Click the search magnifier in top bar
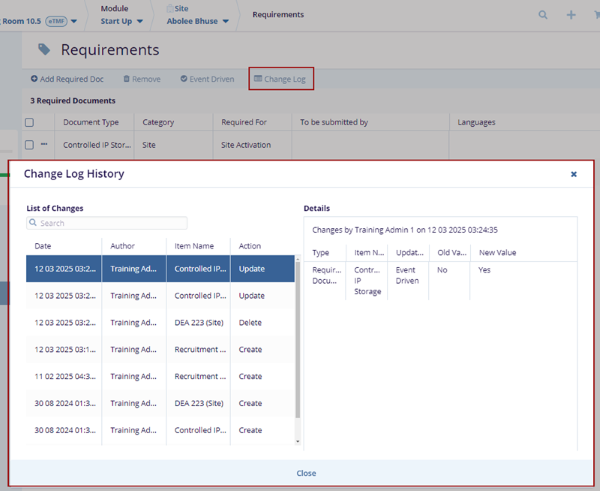 (543, 15)
